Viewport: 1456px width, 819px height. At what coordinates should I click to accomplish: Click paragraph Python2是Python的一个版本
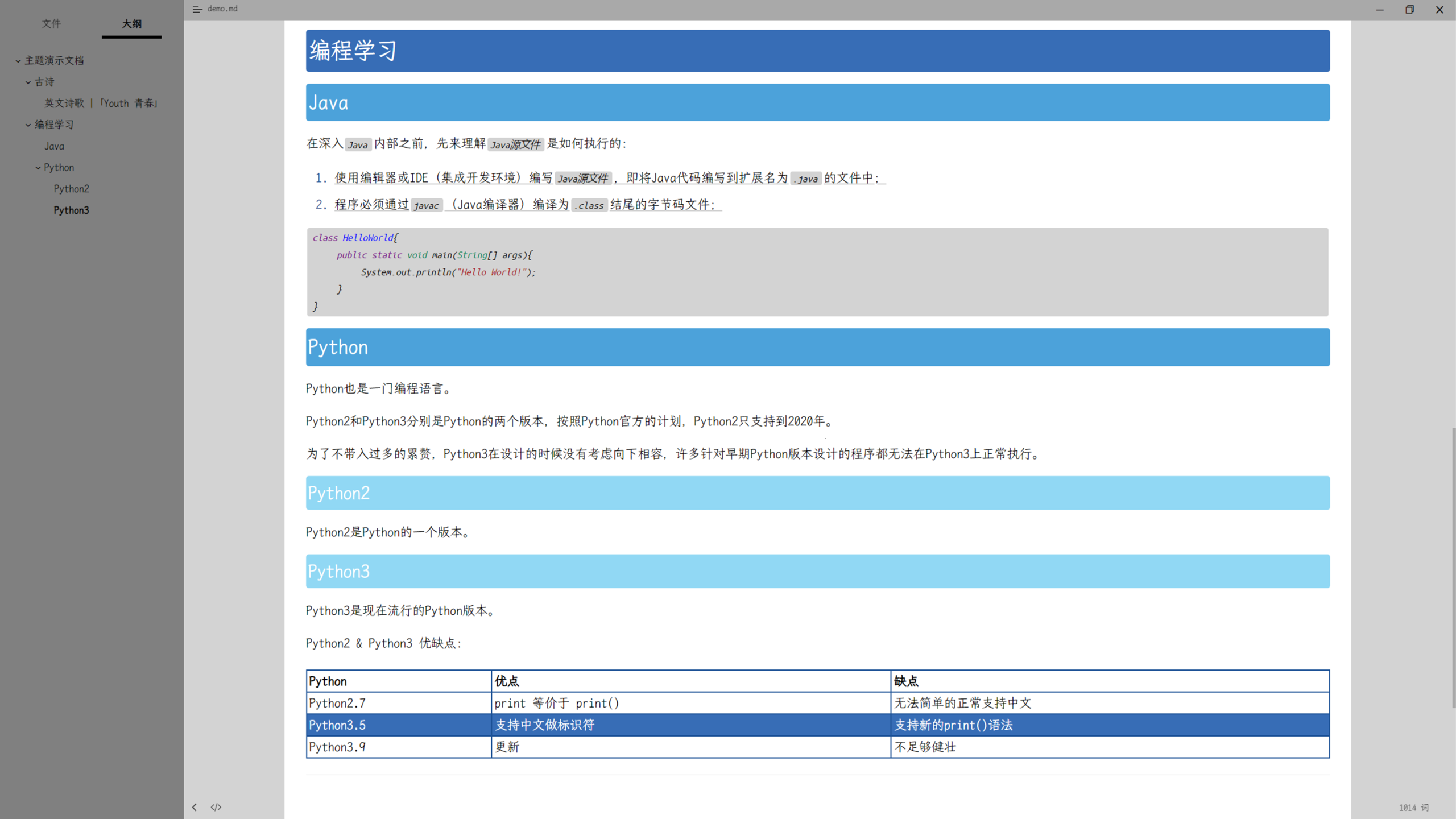tap(388, 532)
